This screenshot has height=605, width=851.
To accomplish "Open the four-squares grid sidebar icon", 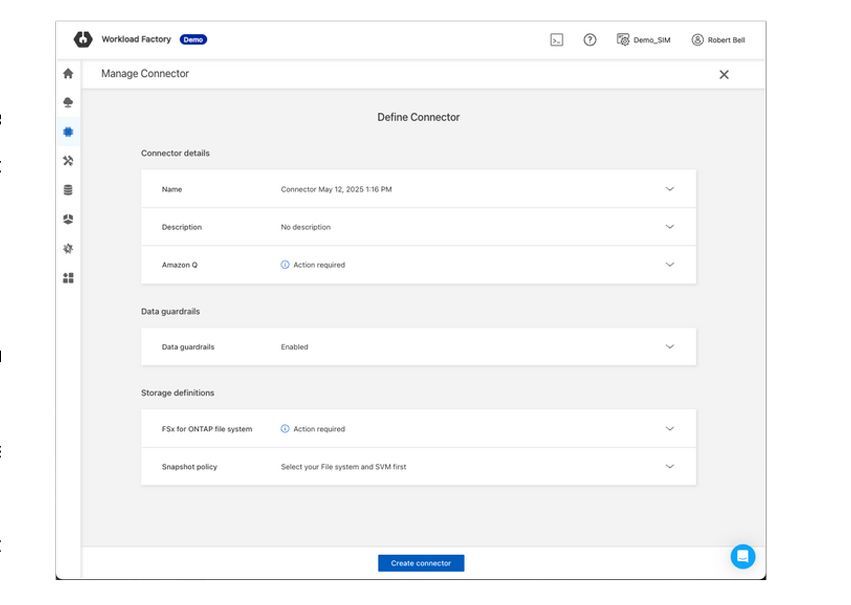I will click(68, 278).
